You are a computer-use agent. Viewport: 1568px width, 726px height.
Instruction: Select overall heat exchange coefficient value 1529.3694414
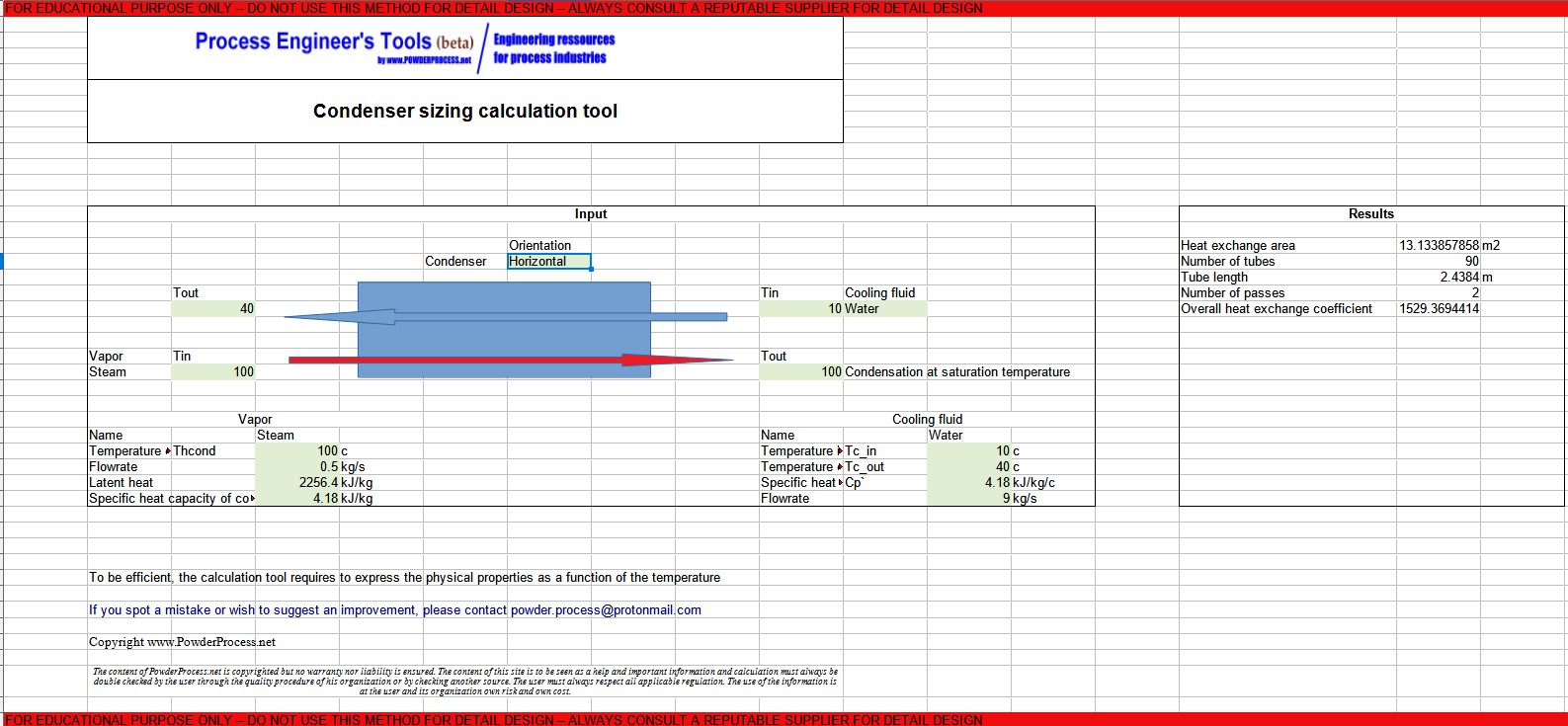tap(1439, 309)
